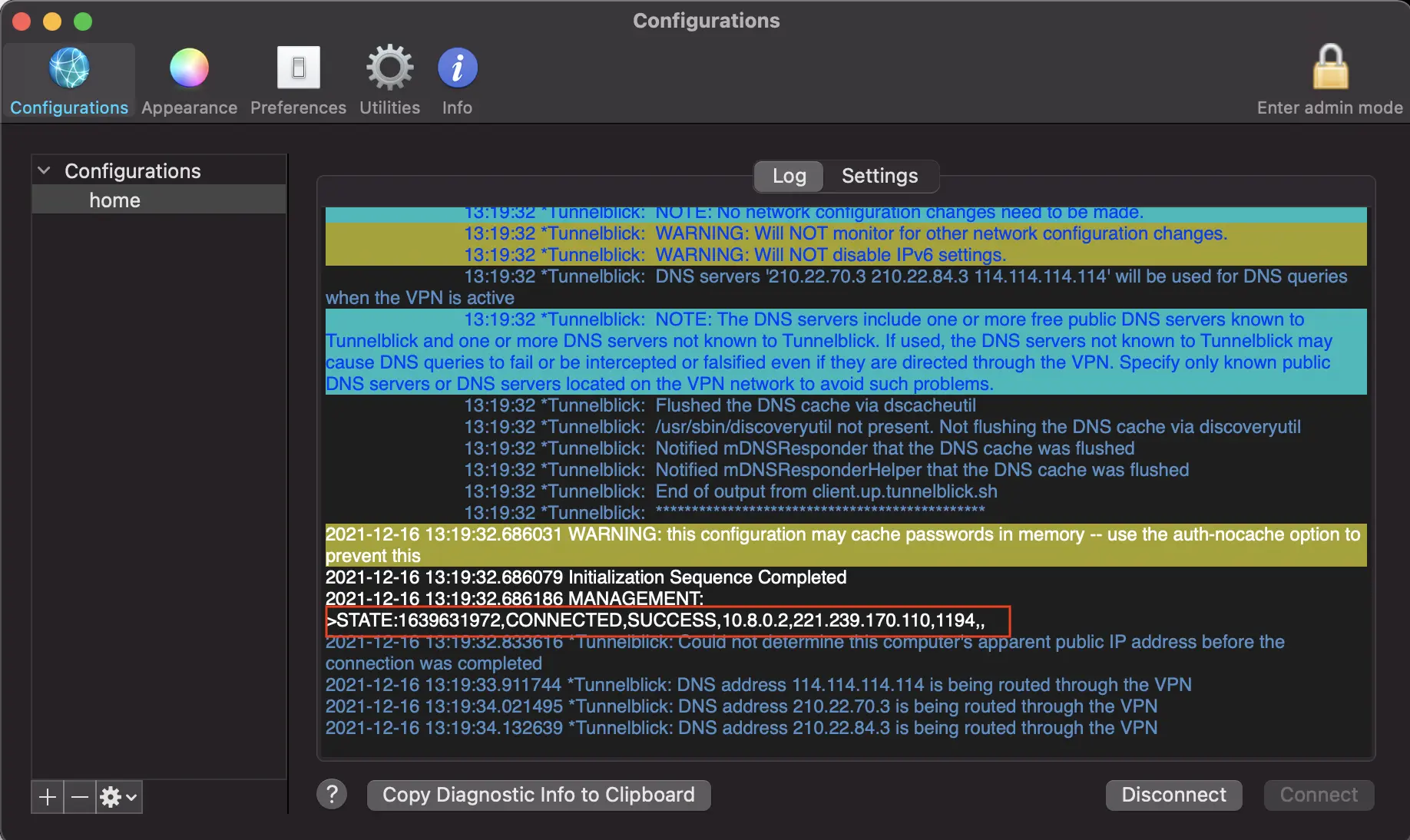Add a configuration with the plus button

[x=48, y=797]
